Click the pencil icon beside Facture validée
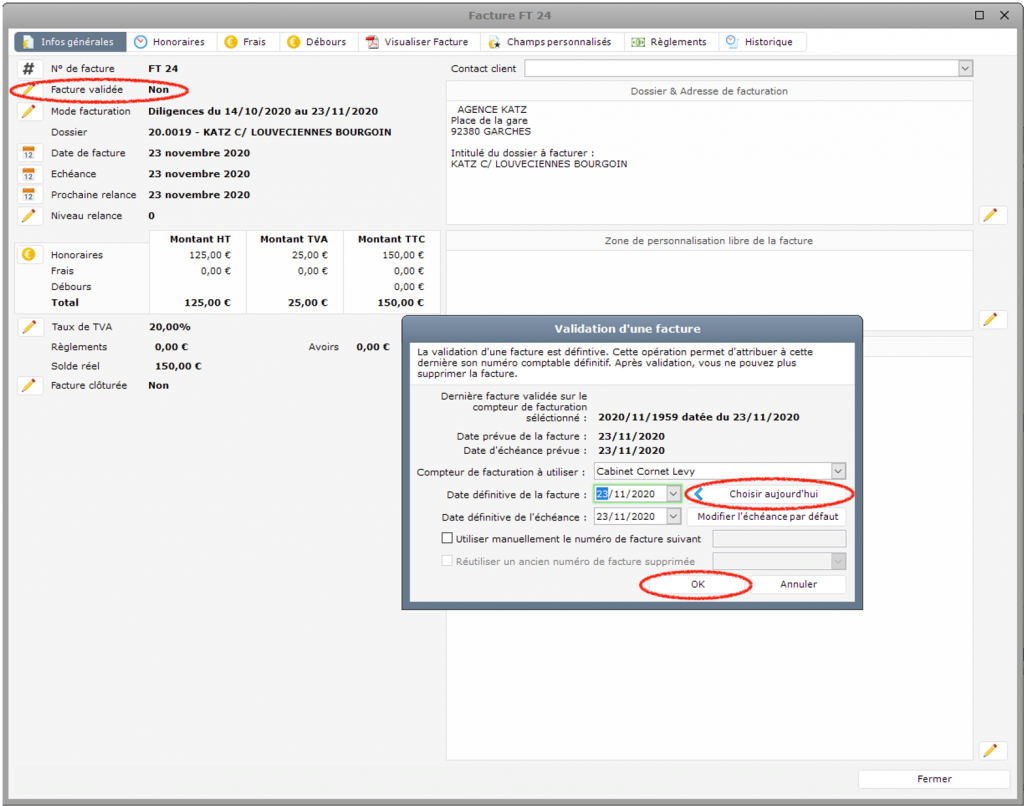 click(x=28, y=90)
